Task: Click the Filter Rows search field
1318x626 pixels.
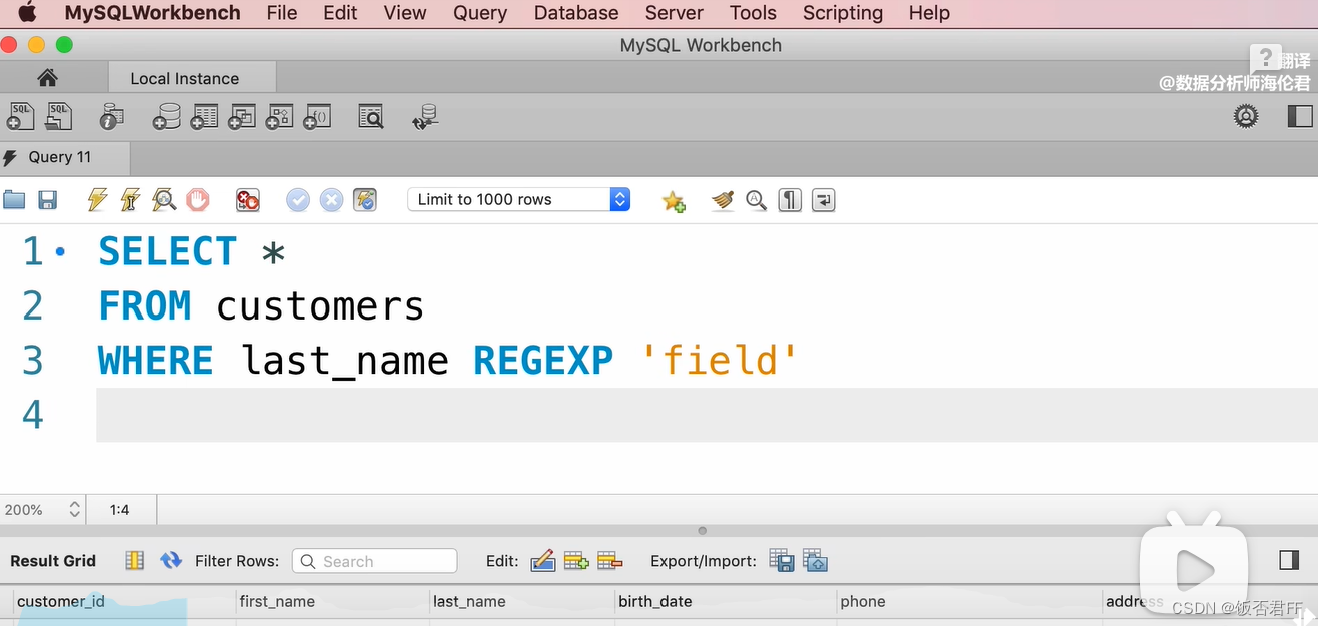Action: click(x=374, y=561)
